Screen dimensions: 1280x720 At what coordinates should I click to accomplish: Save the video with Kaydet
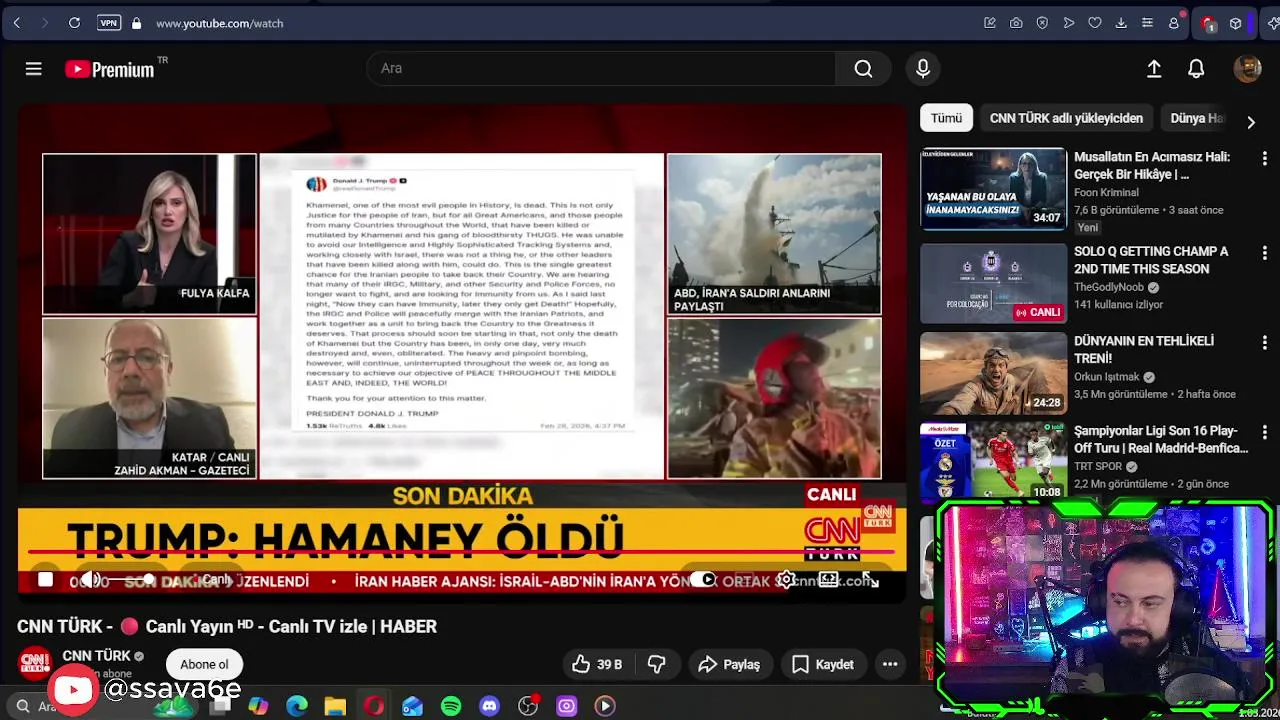(823, 664)
